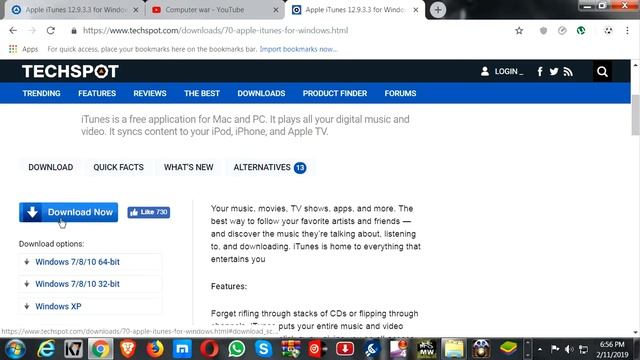Click the system clock showing 6:56 PM
This screenshot has width=640, height=360.
612,344
